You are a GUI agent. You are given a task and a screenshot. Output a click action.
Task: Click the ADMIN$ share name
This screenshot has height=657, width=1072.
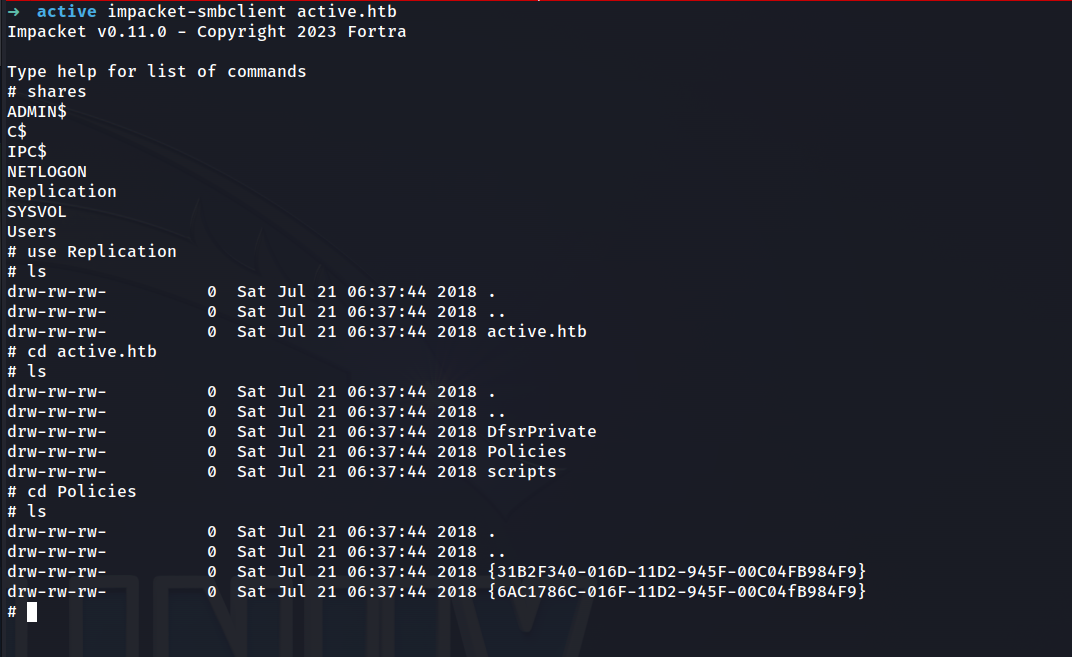coord(37,112)
